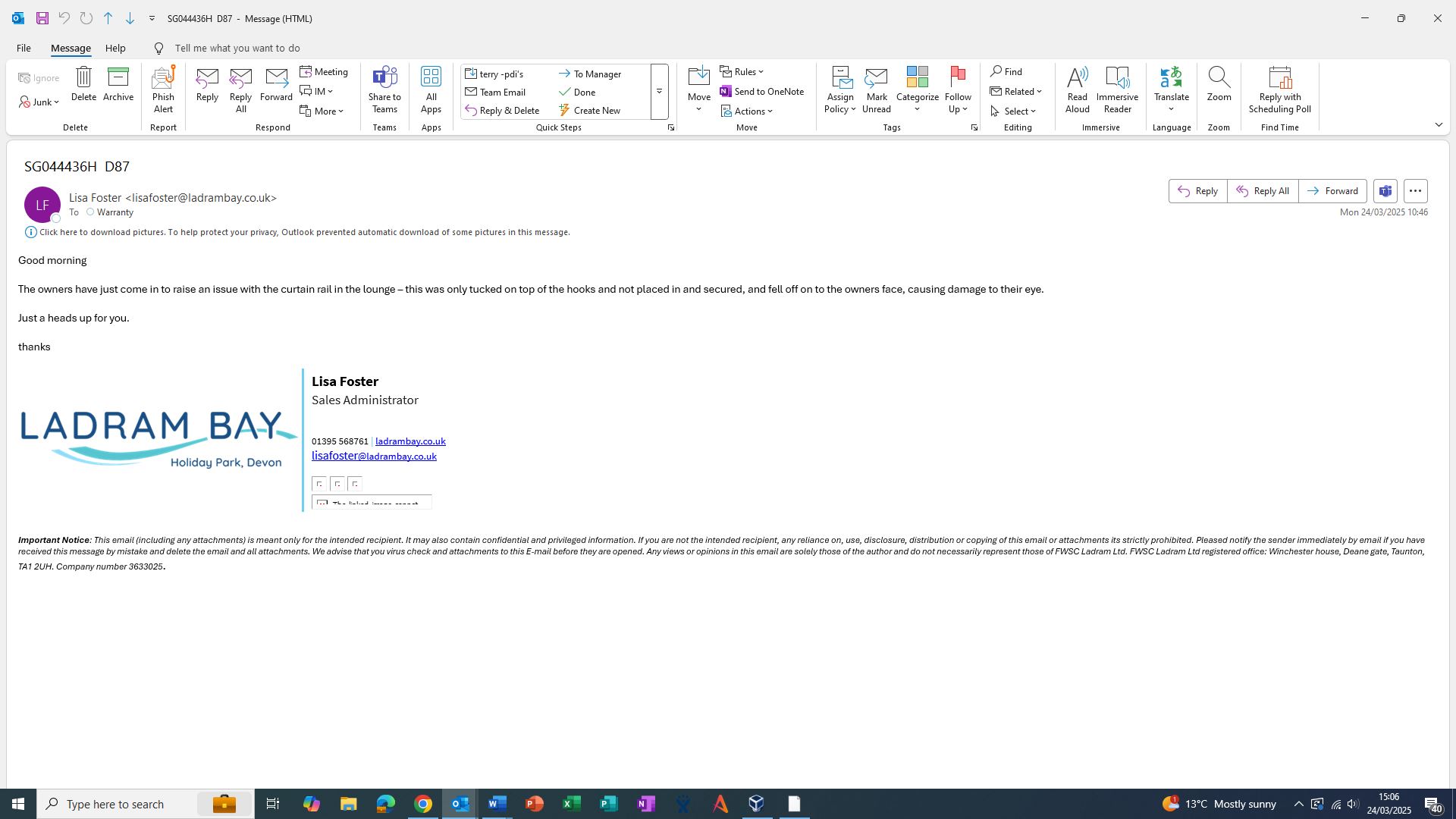Screen dimensions: 1456x819
Task: Switch to the Help ribbon tab
Action: coord(115,49)
